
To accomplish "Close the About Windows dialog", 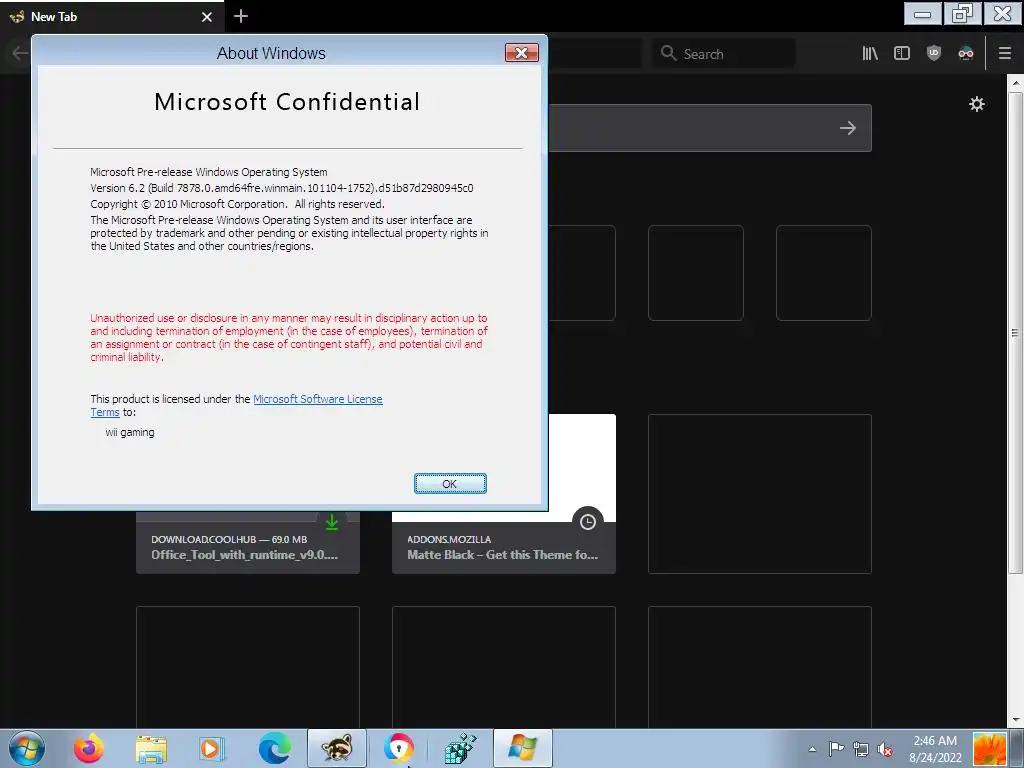I will click(x=521, y=53).
